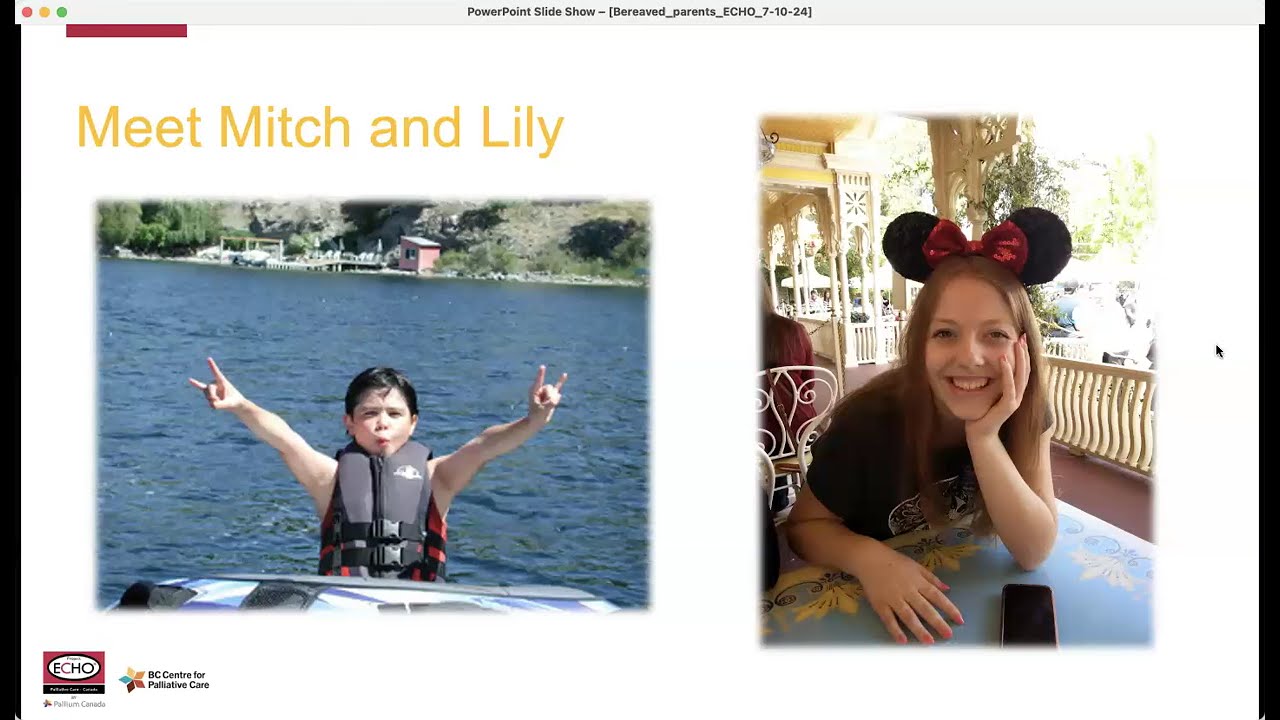Click the ECHO Palliative Care logo
The image size is (1280, 720).
pos(74,673)
